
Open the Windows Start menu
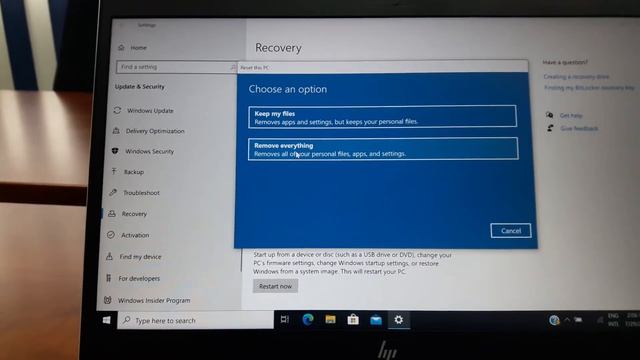(x=107, y=320)
